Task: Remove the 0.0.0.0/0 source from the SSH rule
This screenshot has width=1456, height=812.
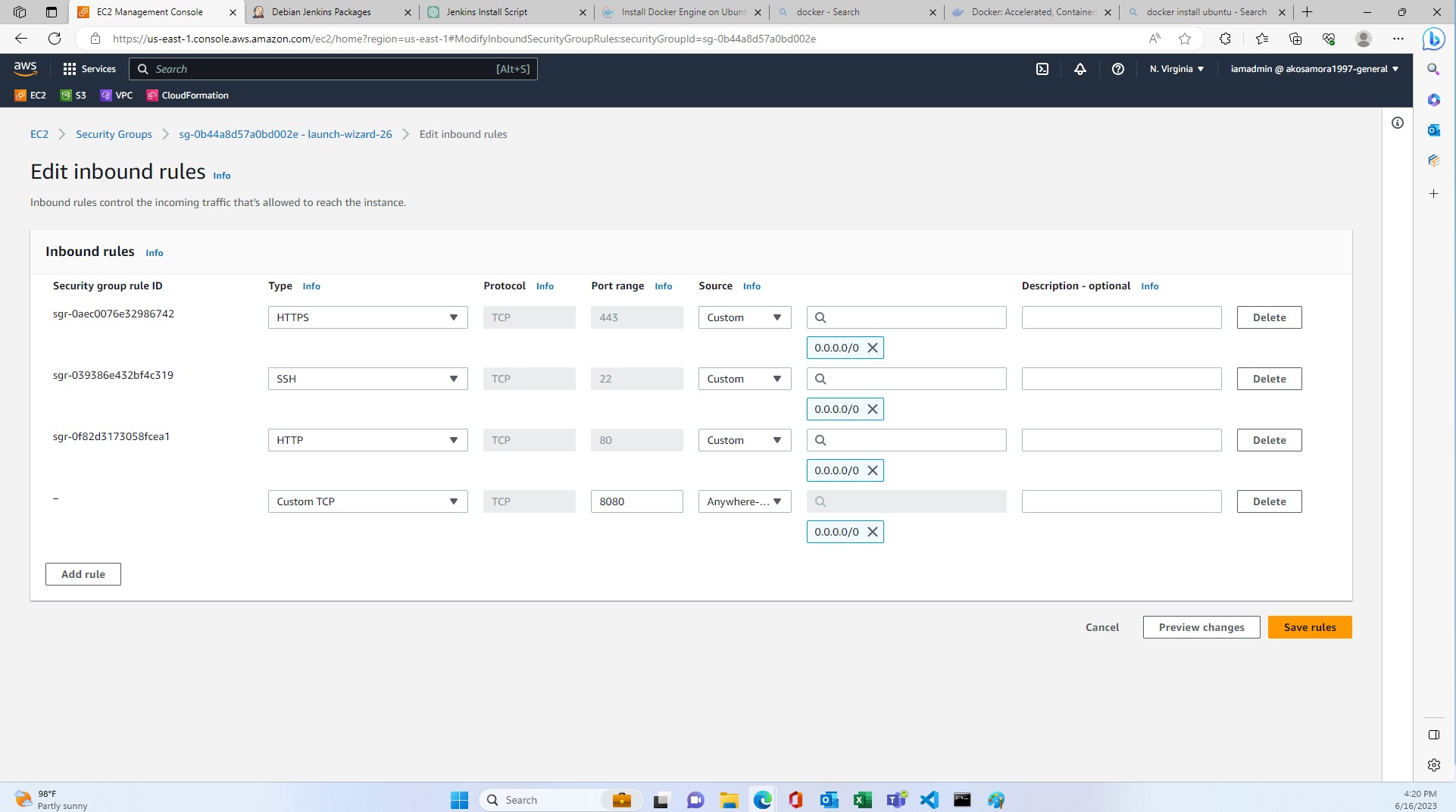Action: (x=872, y=409)
